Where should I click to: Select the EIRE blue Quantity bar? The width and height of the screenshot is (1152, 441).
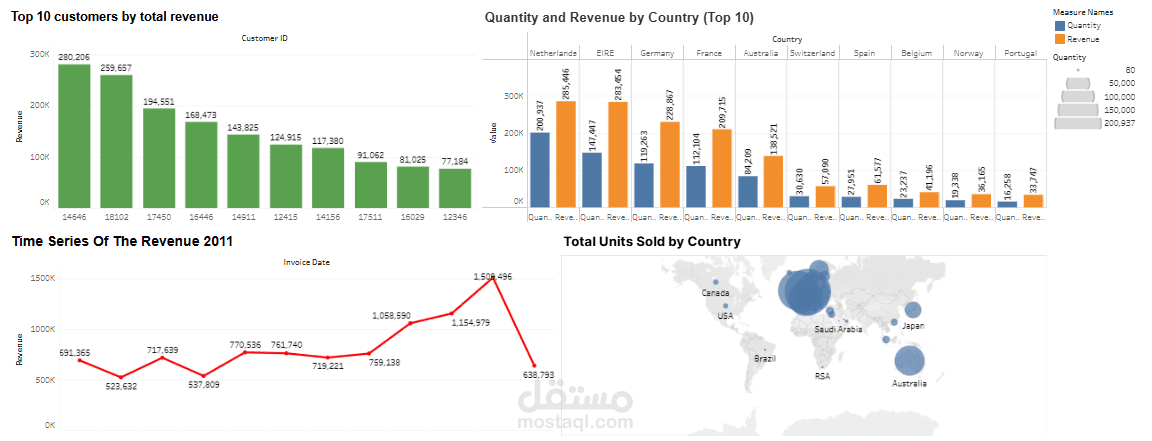click(591, 179)
